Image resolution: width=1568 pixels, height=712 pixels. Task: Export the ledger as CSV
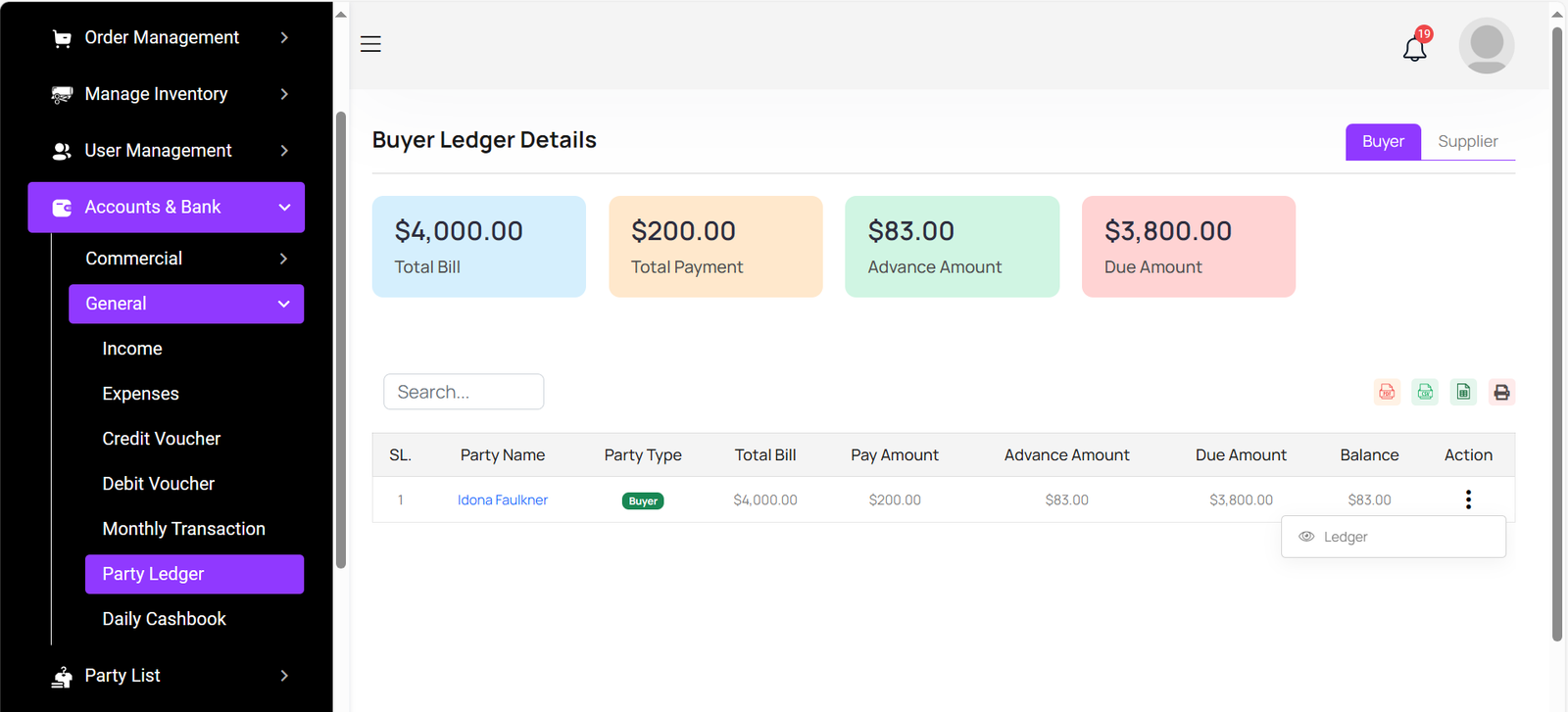(1425, 392)
